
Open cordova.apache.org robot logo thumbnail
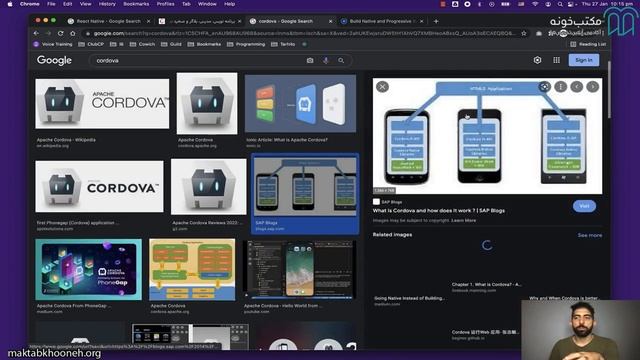click(207, 103)
